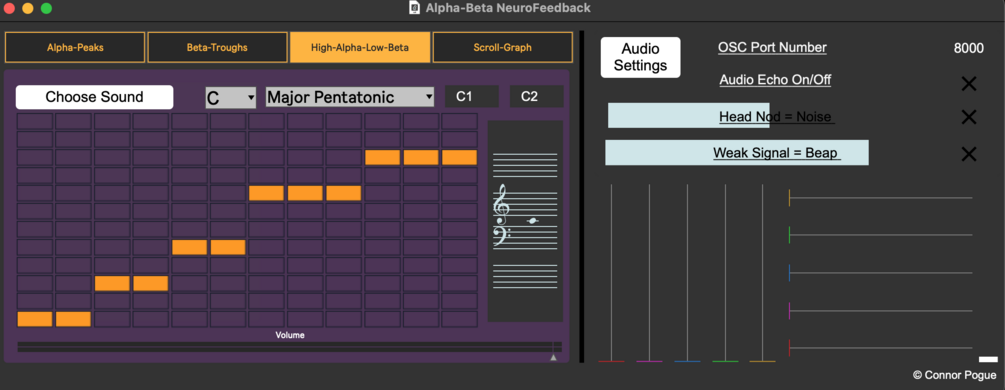Toggle Audio Echo On/Off X mark
Screen dimensions: 1005x390
click(x=968, y=83)
